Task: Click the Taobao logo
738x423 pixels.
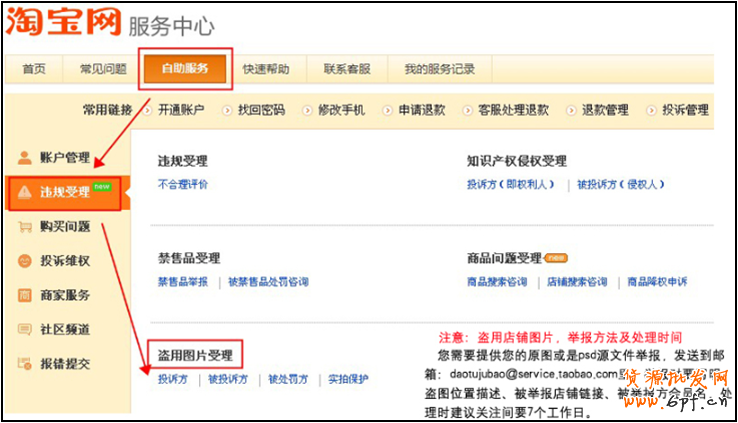Action: point(60,23)
